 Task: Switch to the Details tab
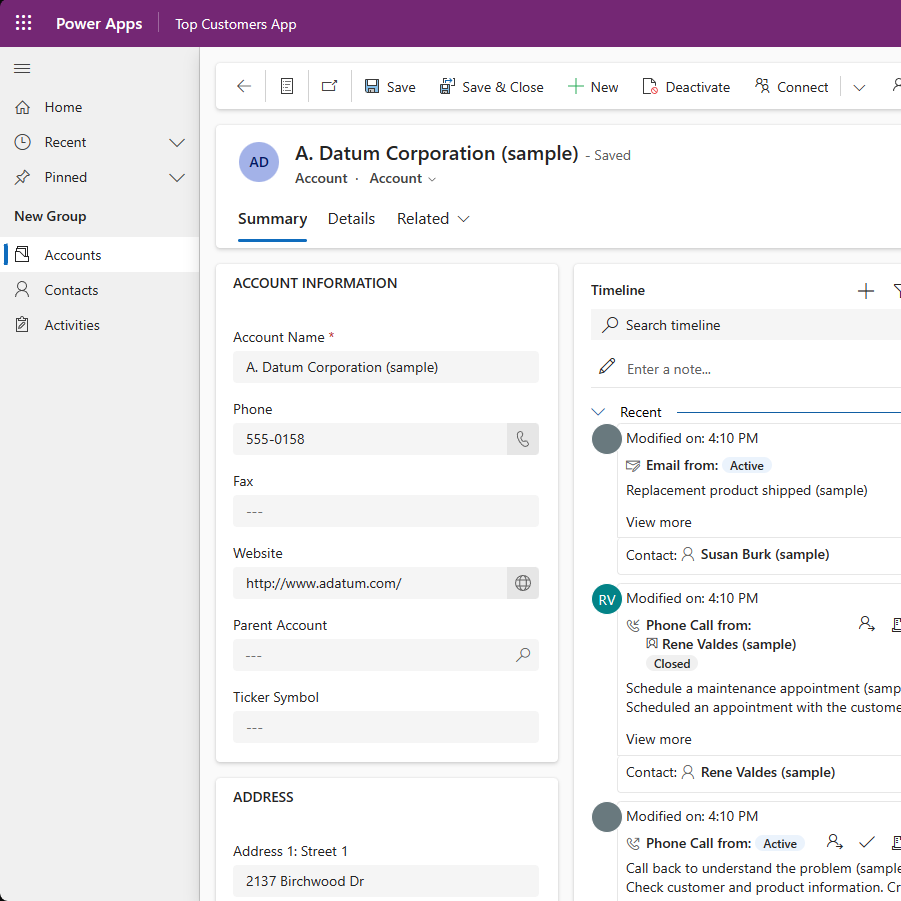(x=351, y=219)
